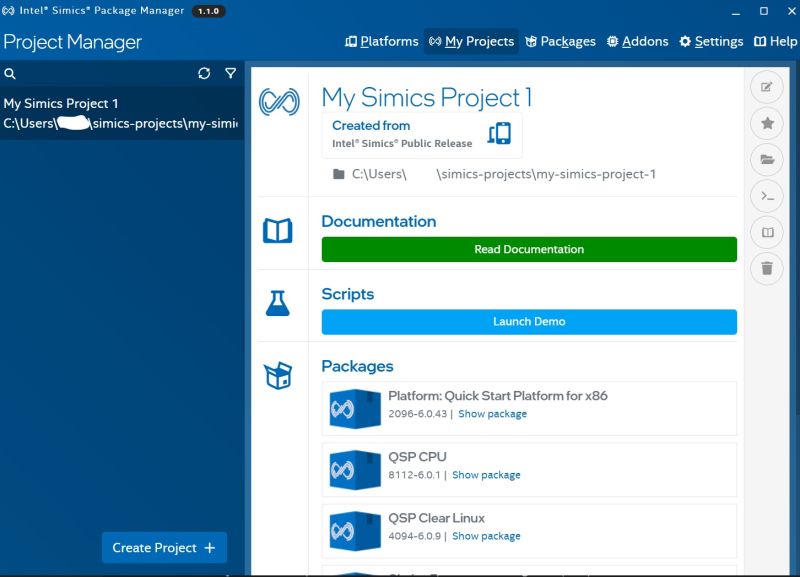Launch the terminal icon for the project
The height and width of the screenshot is (577, 800).
click(766, 196)
